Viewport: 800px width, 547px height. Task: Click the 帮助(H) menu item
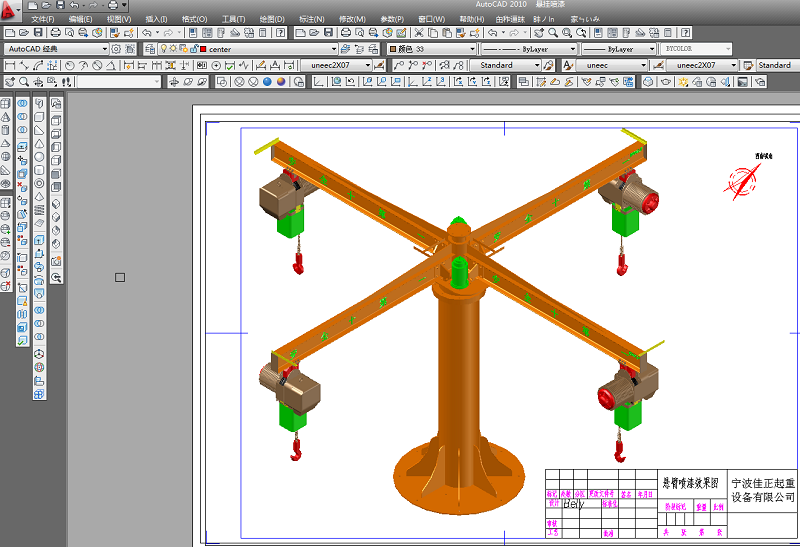click(471, 19)
